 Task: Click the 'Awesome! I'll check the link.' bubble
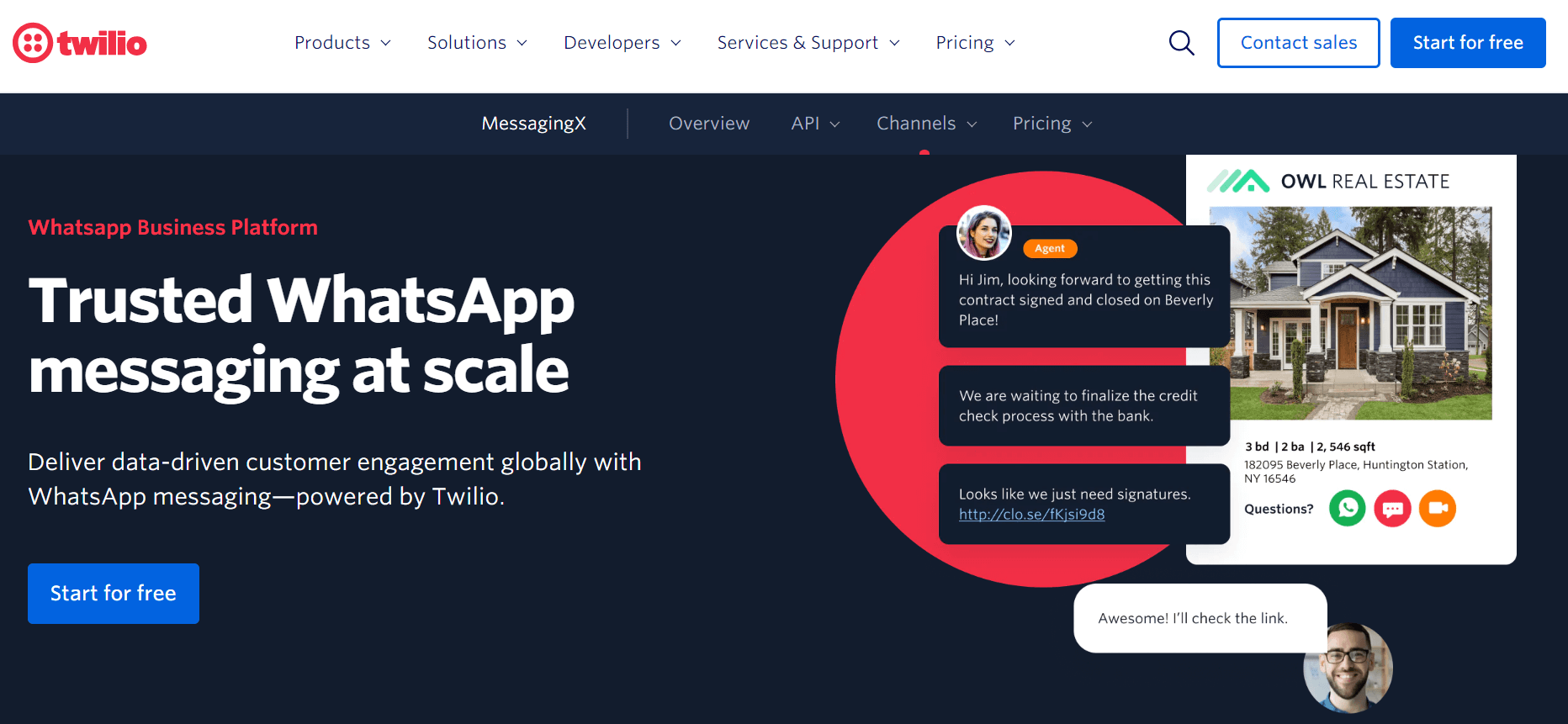coord(1200,618)
